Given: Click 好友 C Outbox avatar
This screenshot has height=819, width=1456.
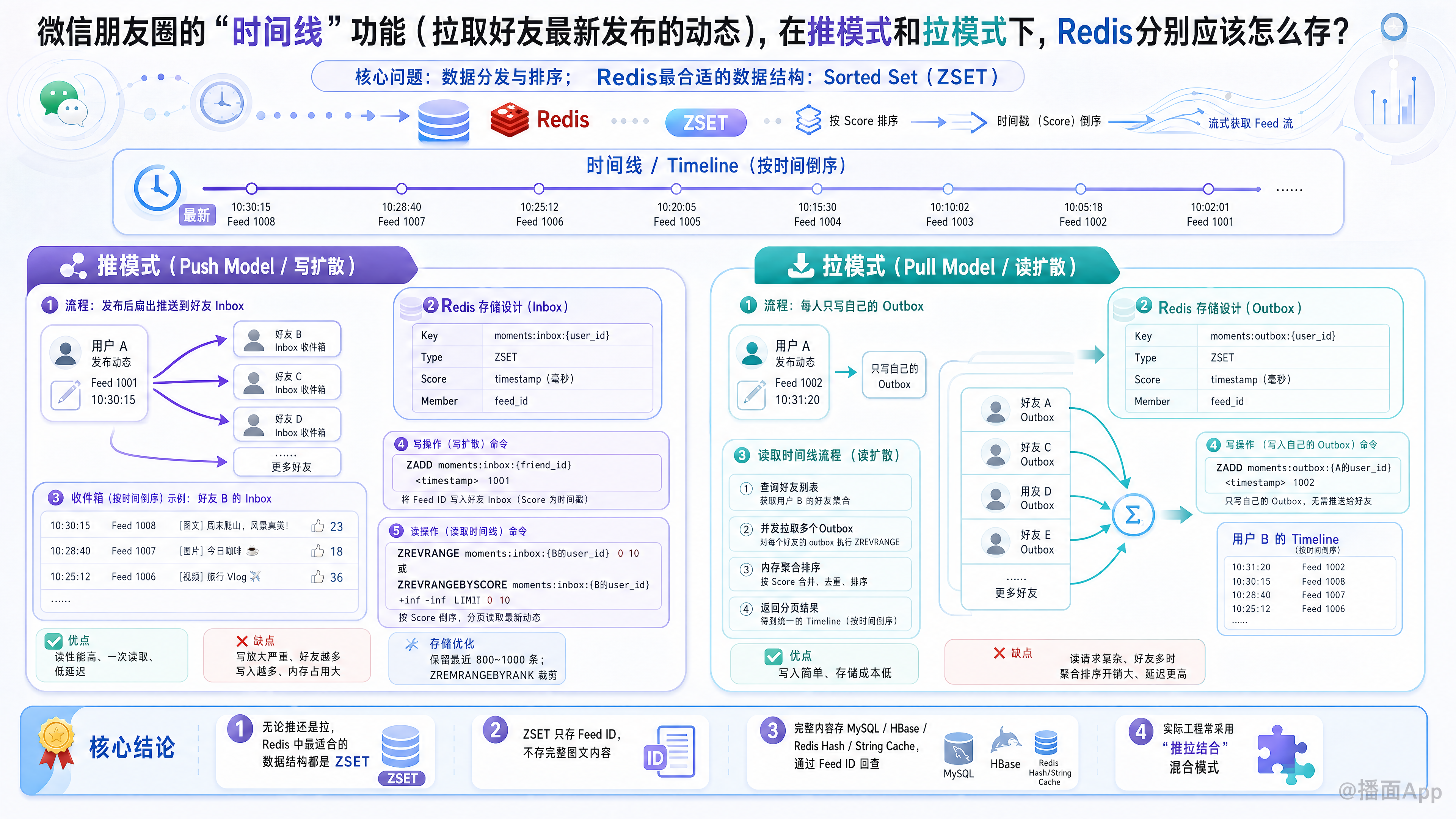Looking at the screenshot, I should click(995, 453).
